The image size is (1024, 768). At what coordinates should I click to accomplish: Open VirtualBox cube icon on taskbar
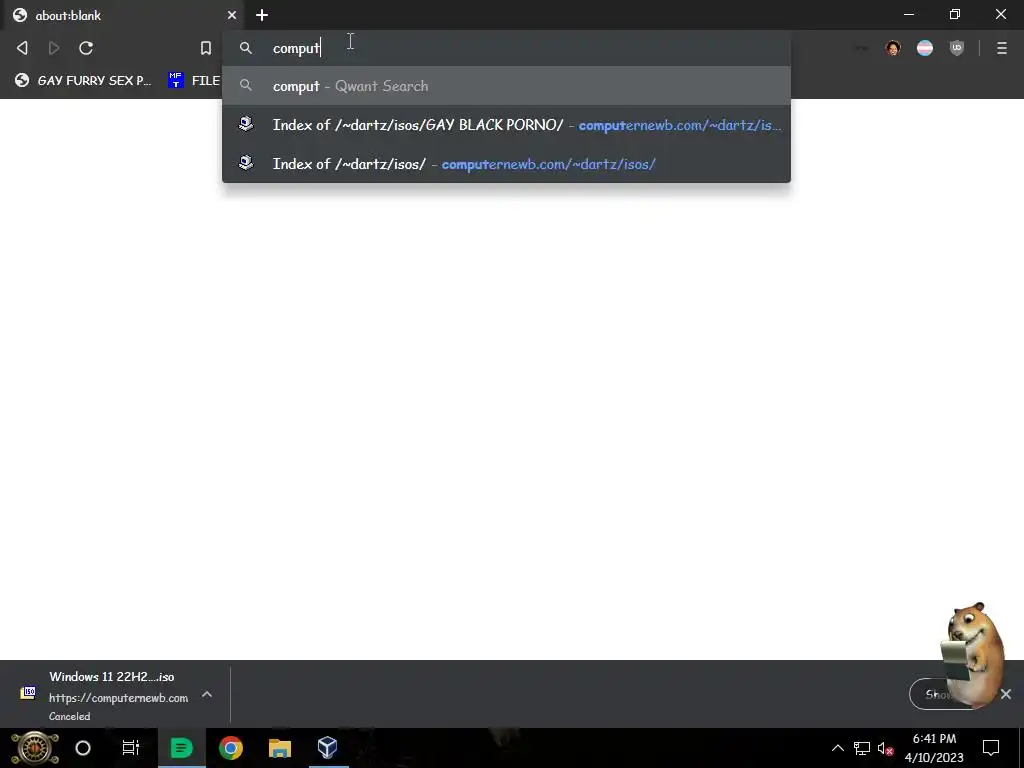coord(327,748)
